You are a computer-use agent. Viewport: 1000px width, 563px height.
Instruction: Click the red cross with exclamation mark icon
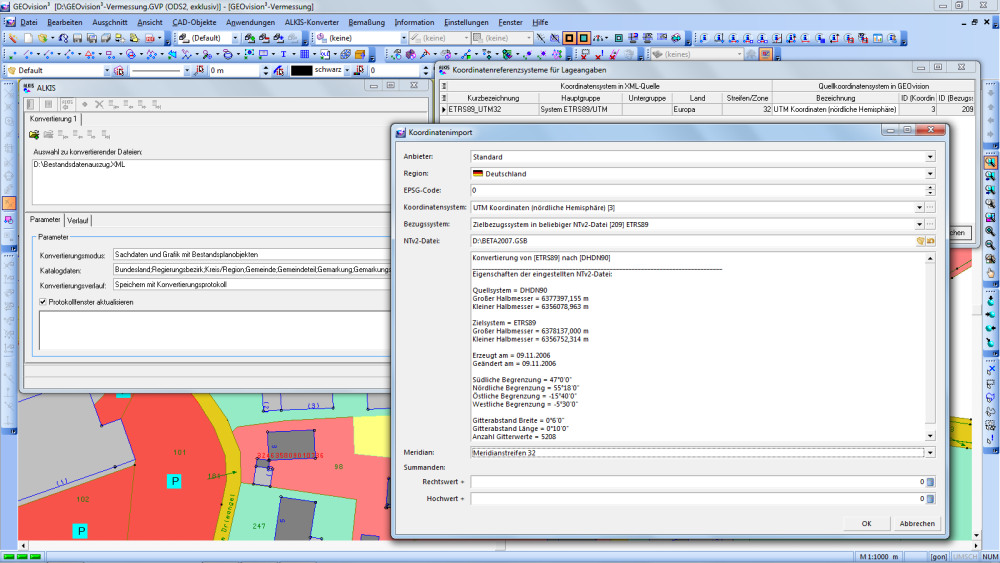tap(599, 54)
